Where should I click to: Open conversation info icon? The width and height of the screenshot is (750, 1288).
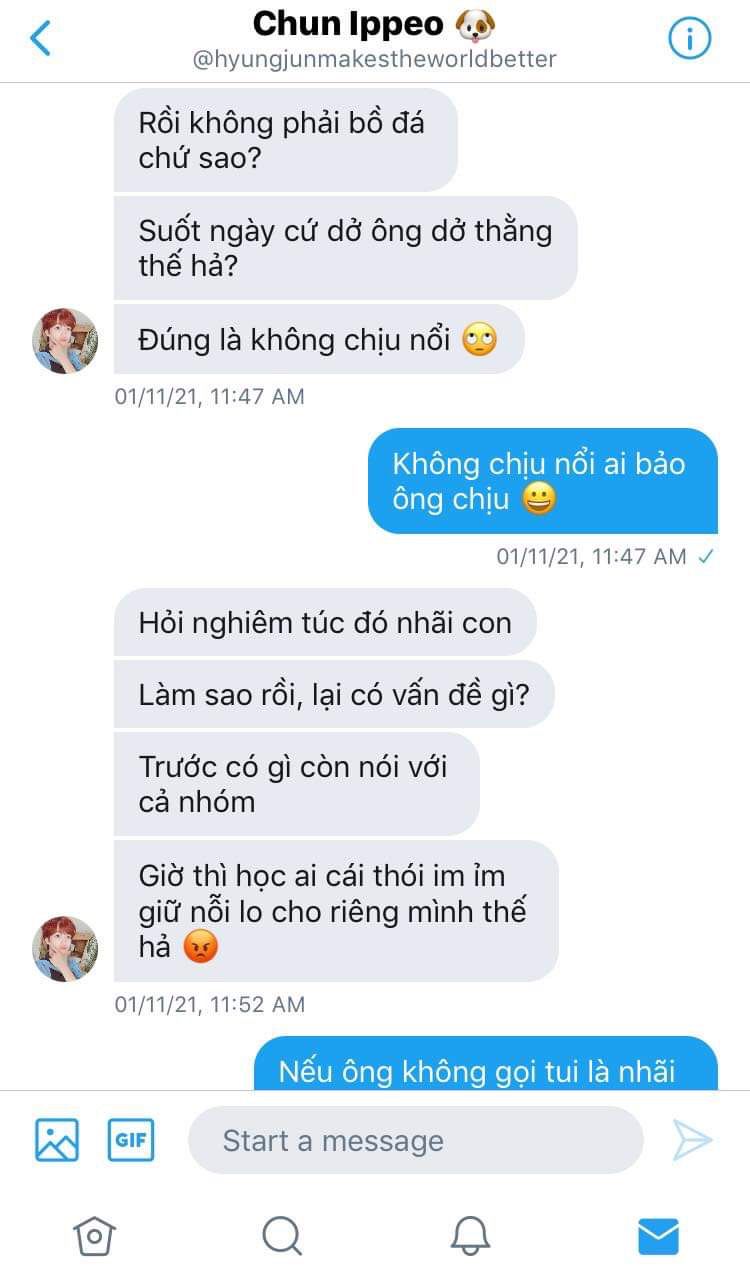tap(689, 38)
